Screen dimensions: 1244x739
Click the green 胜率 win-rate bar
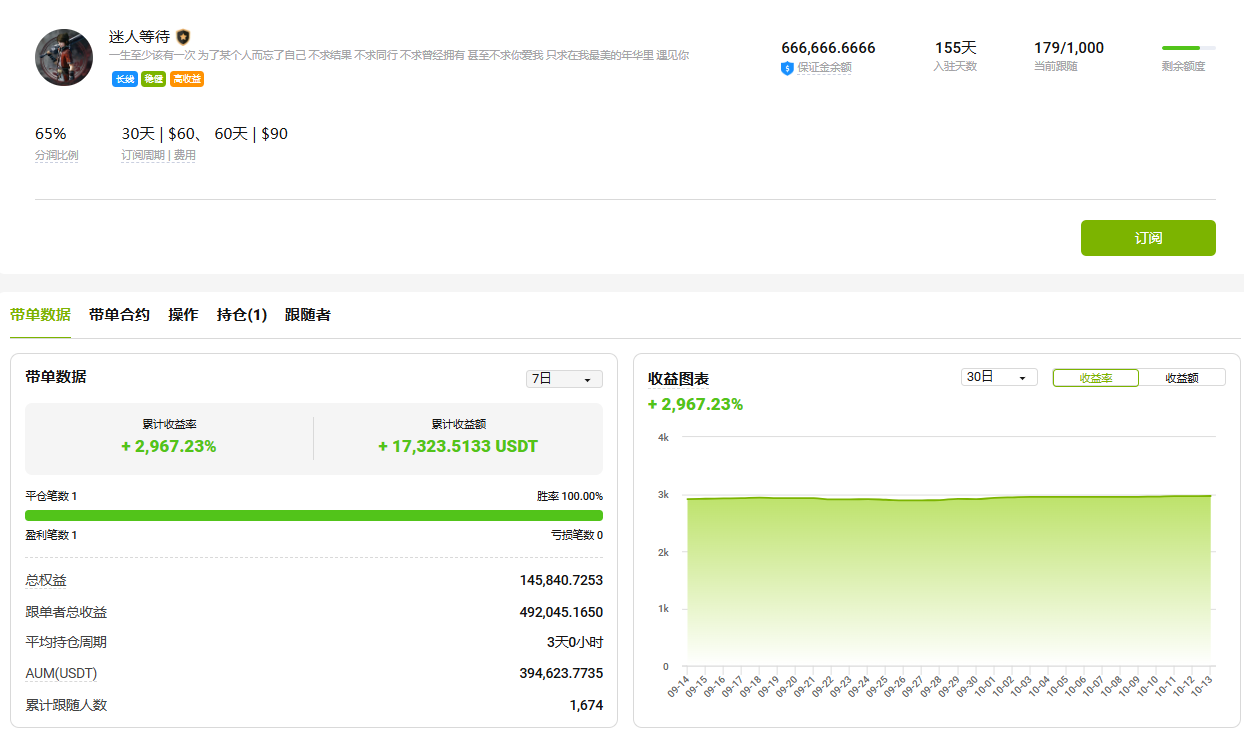(314, 515)
